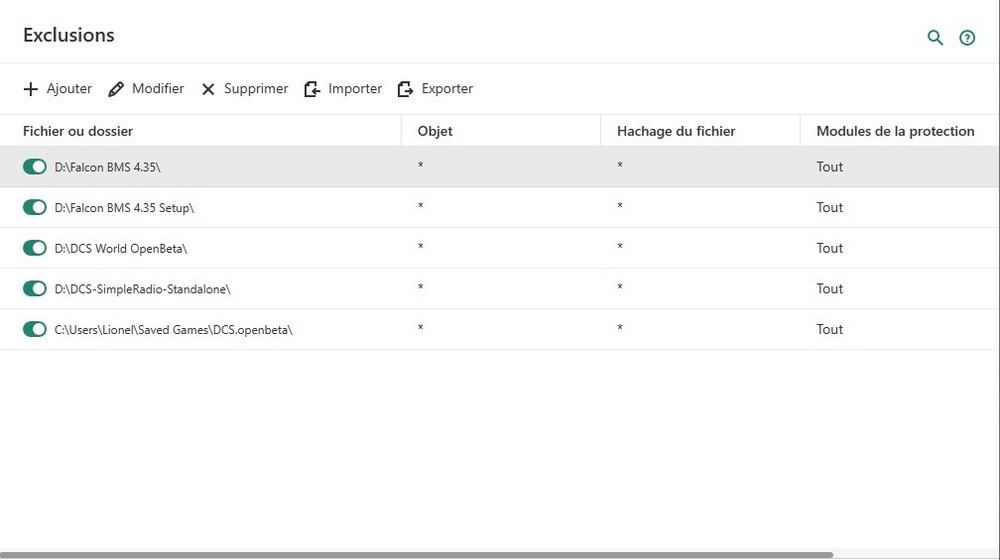Click the horizontal scrollbar at the bottom

pyautogui.click(x=415, y=555)
